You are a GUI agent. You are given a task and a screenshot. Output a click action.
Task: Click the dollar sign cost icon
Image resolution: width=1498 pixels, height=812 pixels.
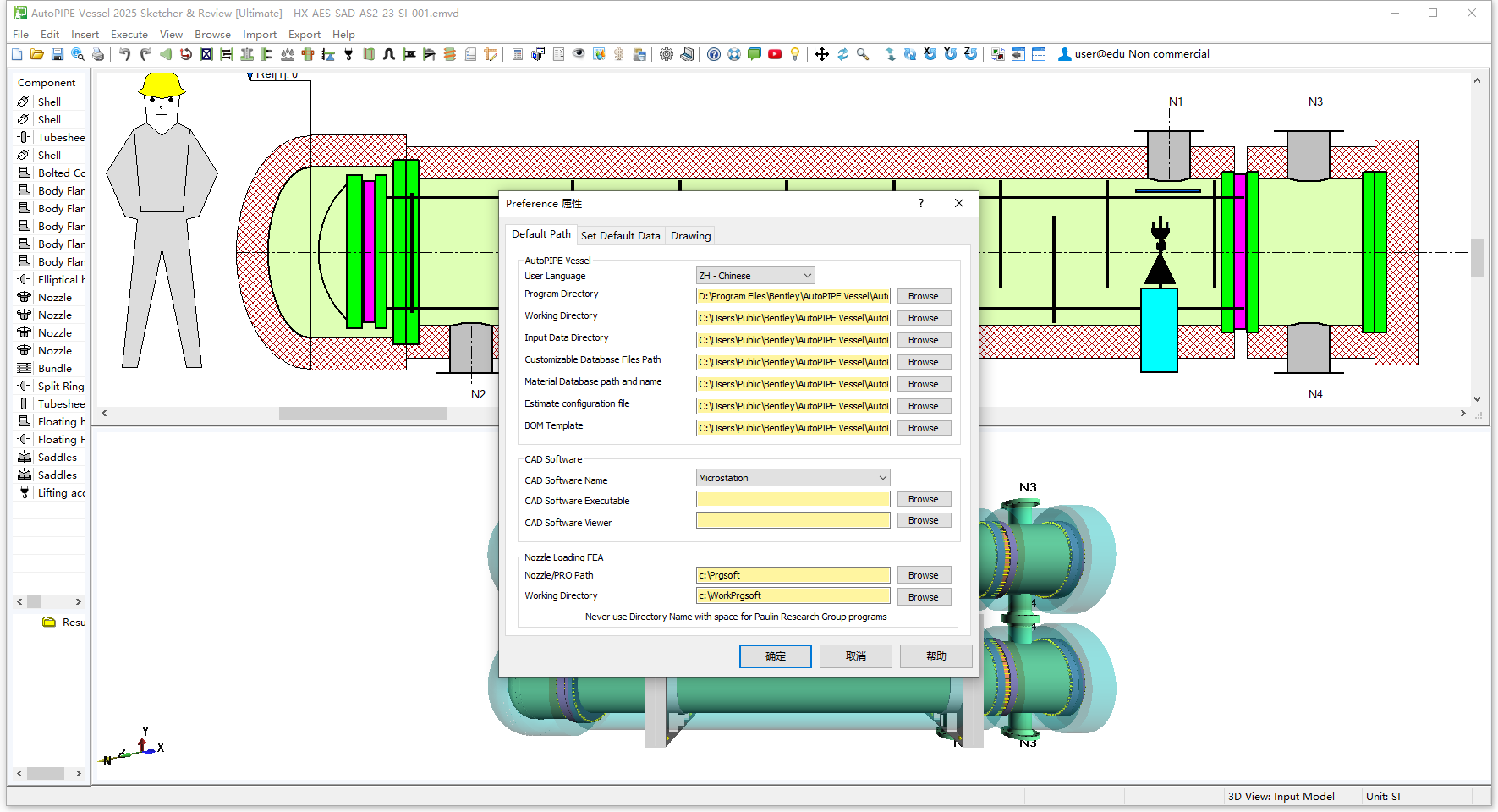pos(619,54)
